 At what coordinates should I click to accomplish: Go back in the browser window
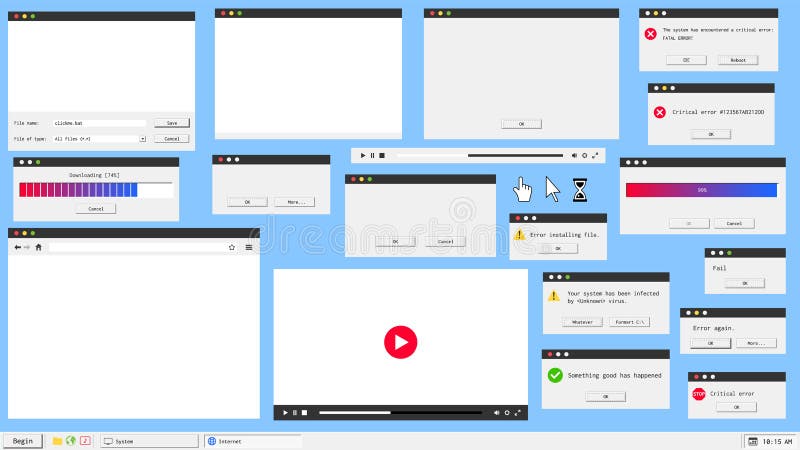coord(18,247)
